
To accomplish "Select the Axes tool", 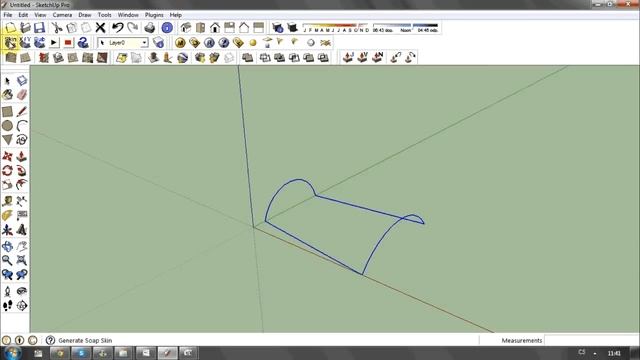I will coord(7,230).
